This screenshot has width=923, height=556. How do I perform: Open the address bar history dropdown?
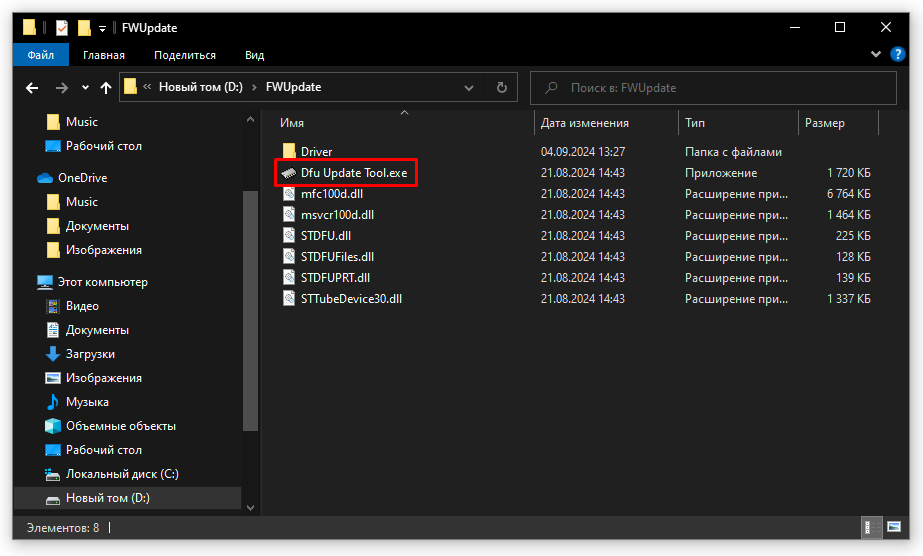(x=470, y=88)
